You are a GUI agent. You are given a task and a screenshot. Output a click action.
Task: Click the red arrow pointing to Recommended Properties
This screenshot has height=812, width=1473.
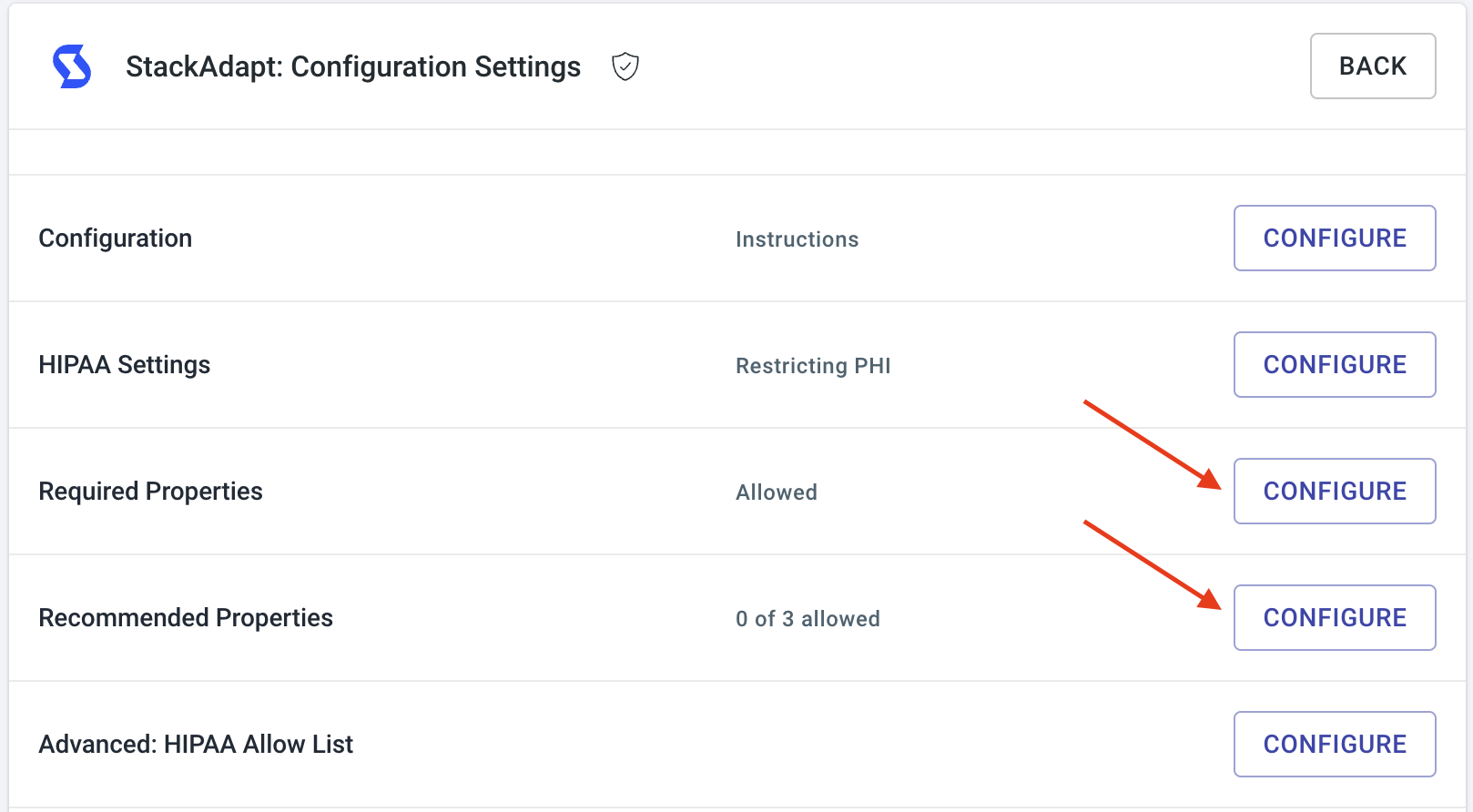(1153, 564)
